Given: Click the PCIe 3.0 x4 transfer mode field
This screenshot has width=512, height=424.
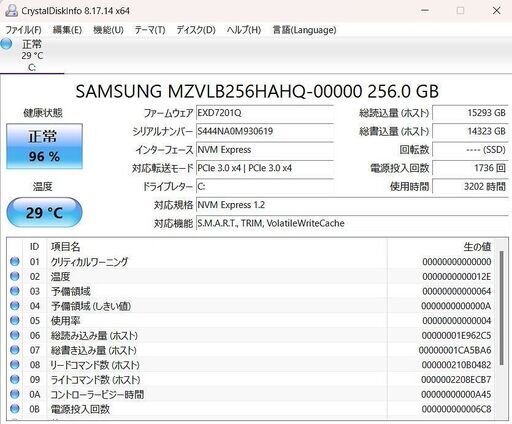Looking at the screenshot, I should coord(265,168).
